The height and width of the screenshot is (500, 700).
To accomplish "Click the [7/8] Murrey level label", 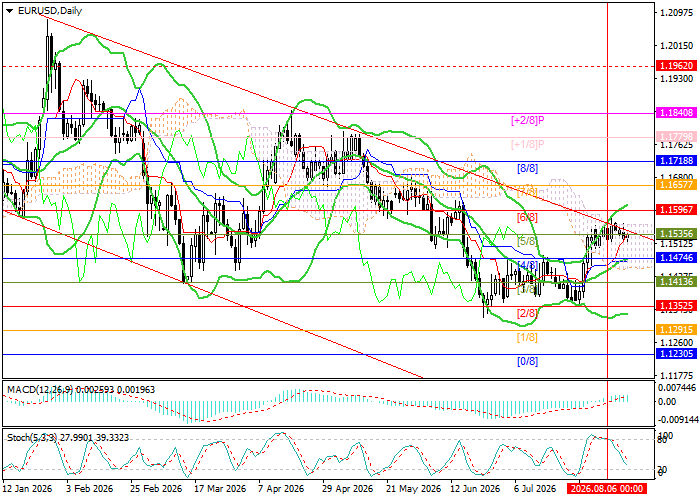I will pos(527,193).
